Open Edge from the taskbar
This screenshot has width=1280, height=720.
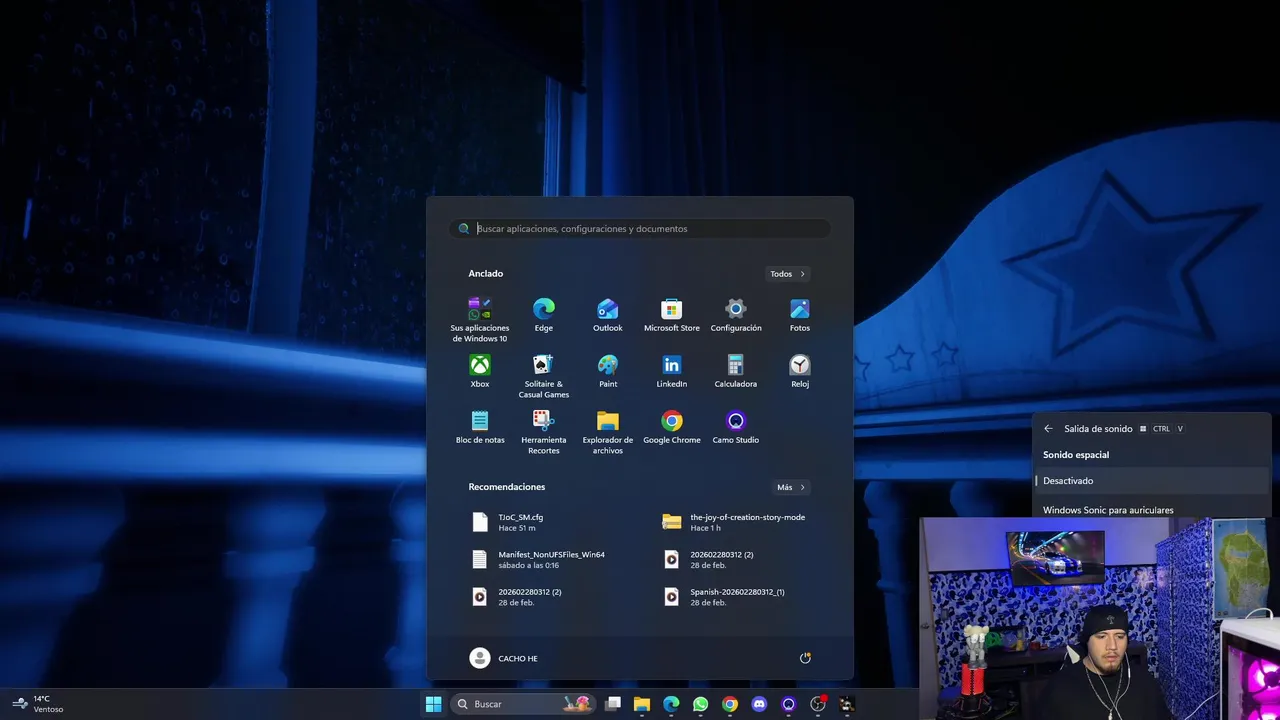click(x=671, y=704)
